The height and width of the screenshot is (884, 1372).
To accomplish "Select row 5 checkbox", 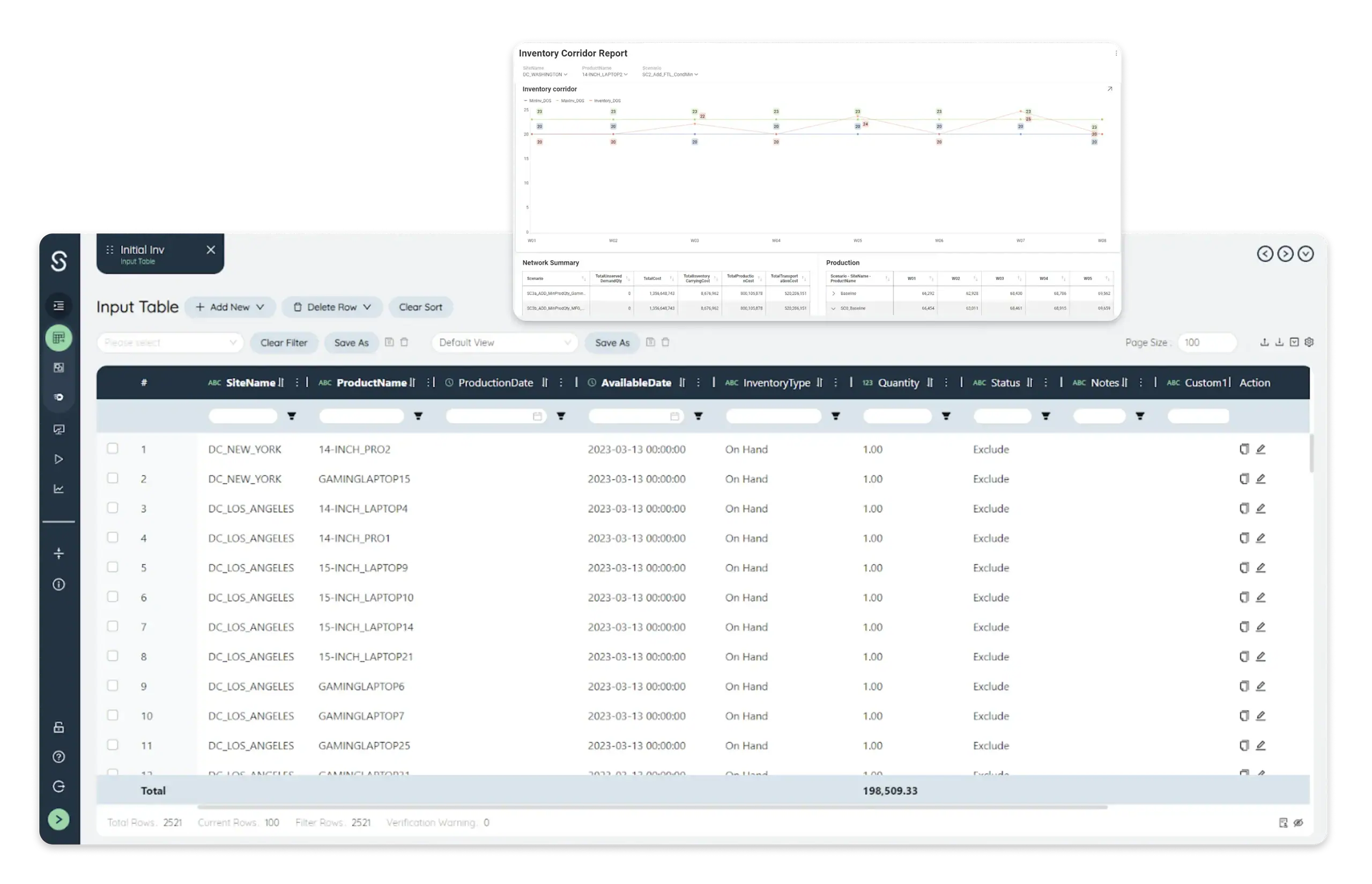I will (113, 567).
